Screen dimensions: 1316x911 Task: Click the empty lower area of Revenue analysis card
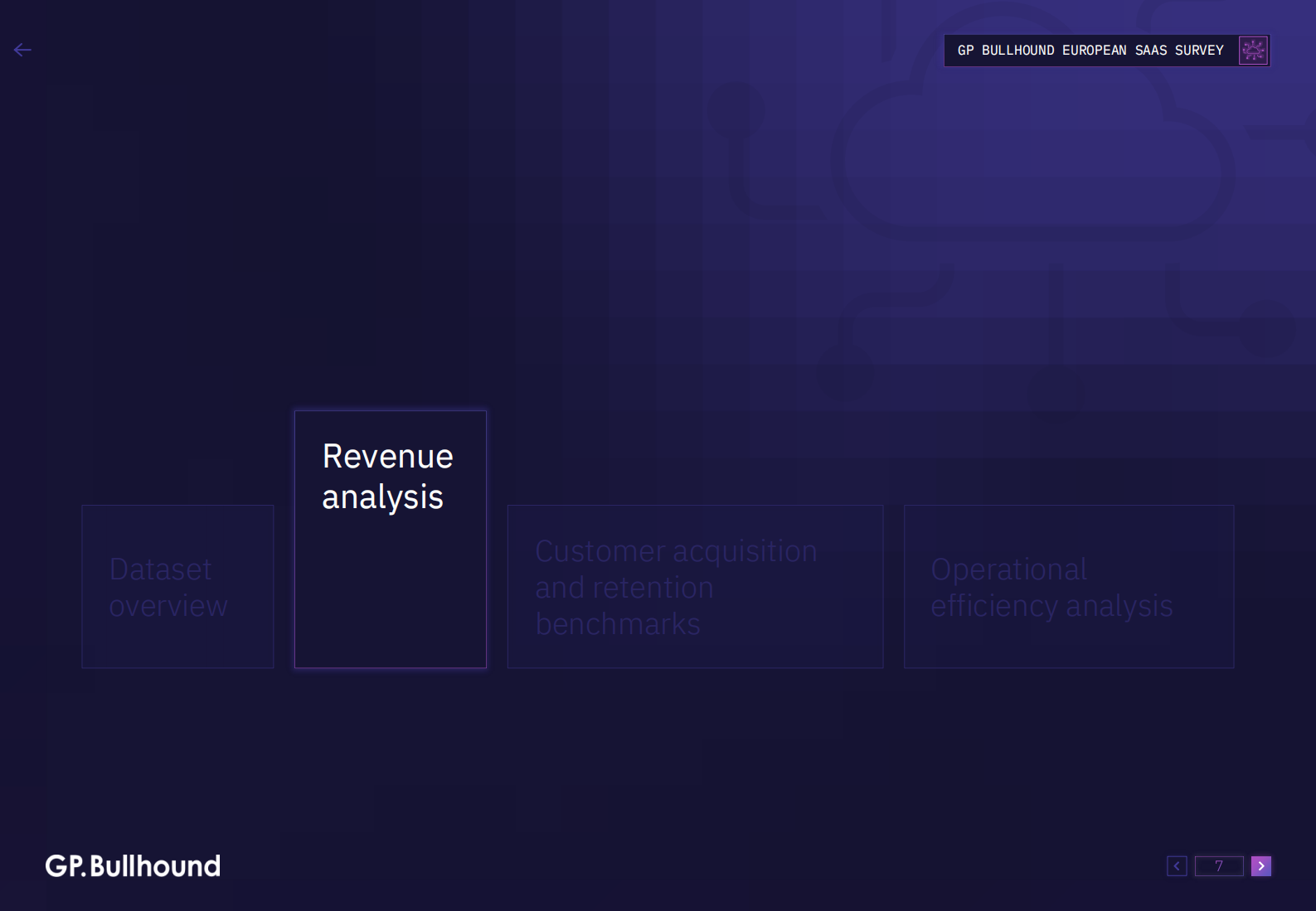[390, 605]
